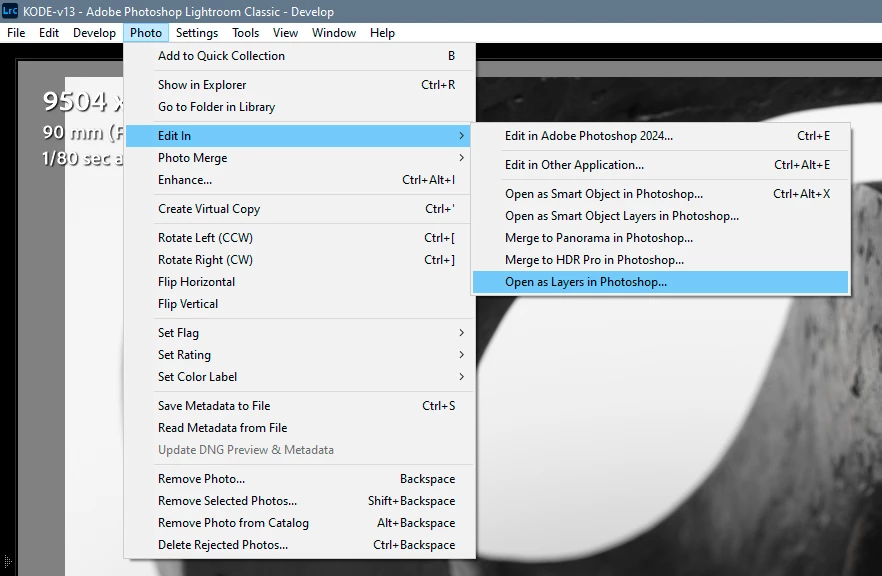Viewport: 882px width, 576px height.
Task: Open the Window menu
Action: (x=334, y=33)
